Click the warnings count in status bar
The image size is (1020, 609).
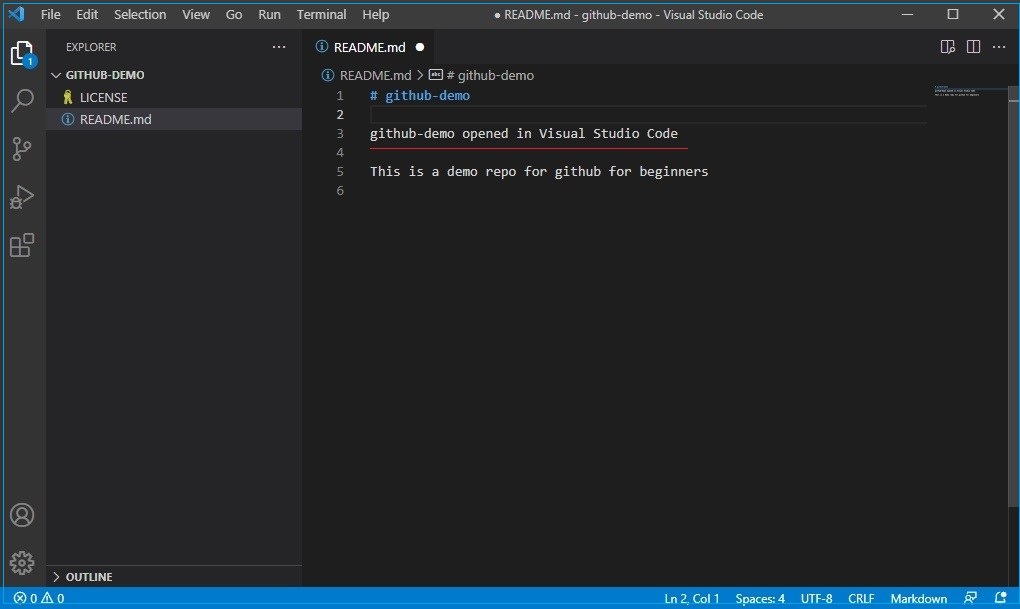tap(53, 598)
